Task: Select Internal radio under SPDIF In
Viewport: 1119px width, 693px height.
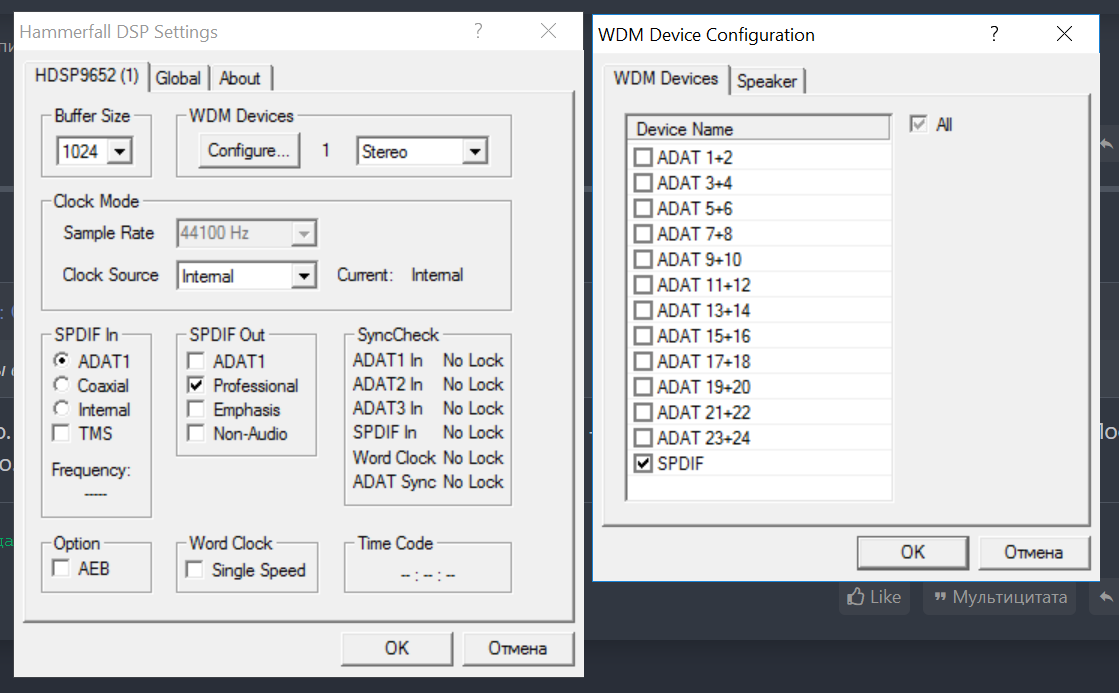Action: 62,409
